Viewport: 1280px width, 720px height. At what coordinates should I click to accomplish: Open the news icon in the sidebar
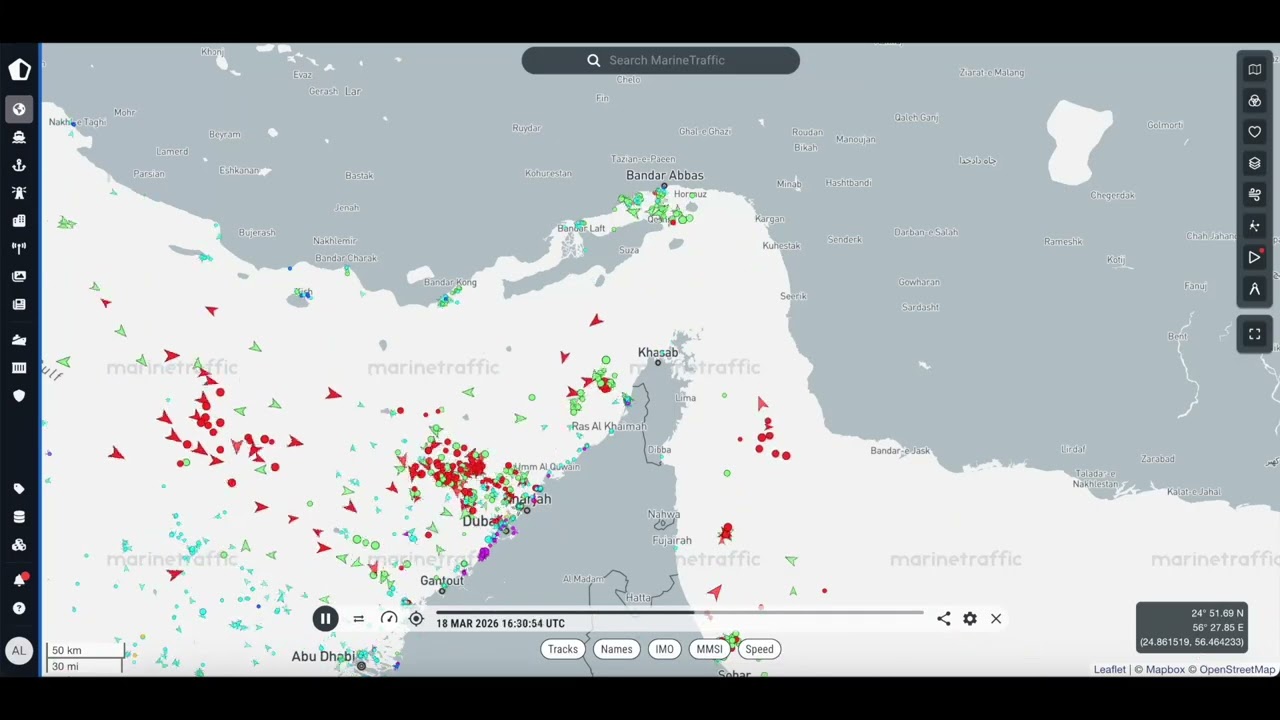(19, 304)
